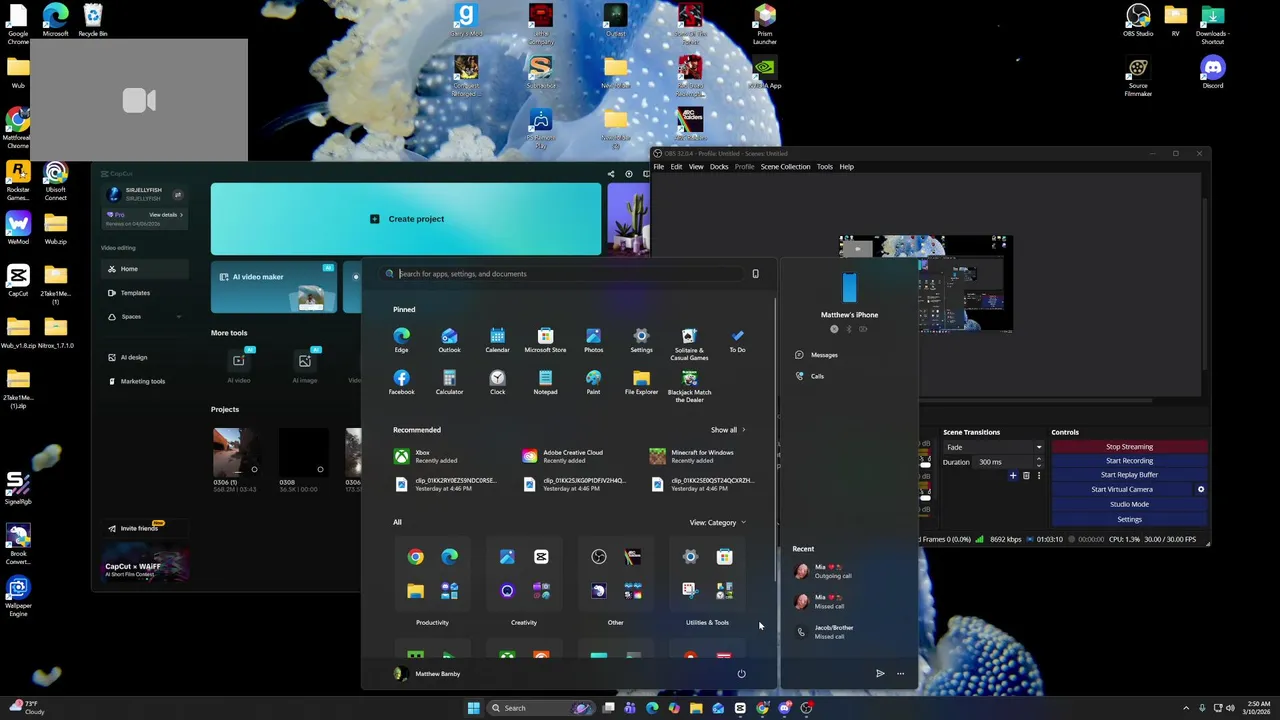
Task: Open the Fade transition dropdown in OBS
Action: (993, 447)
